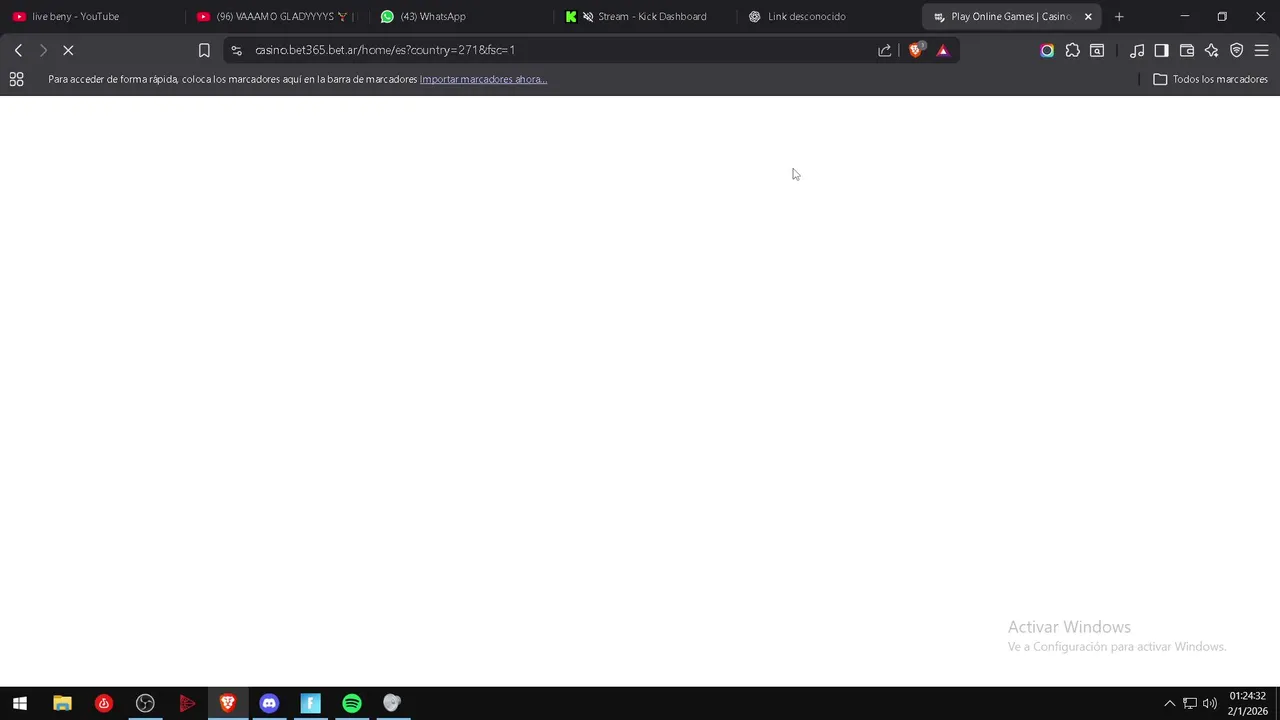Open File Explorer from the taskbar
1280x720 pixels.
pyautogui.click(x=62, y=703)
